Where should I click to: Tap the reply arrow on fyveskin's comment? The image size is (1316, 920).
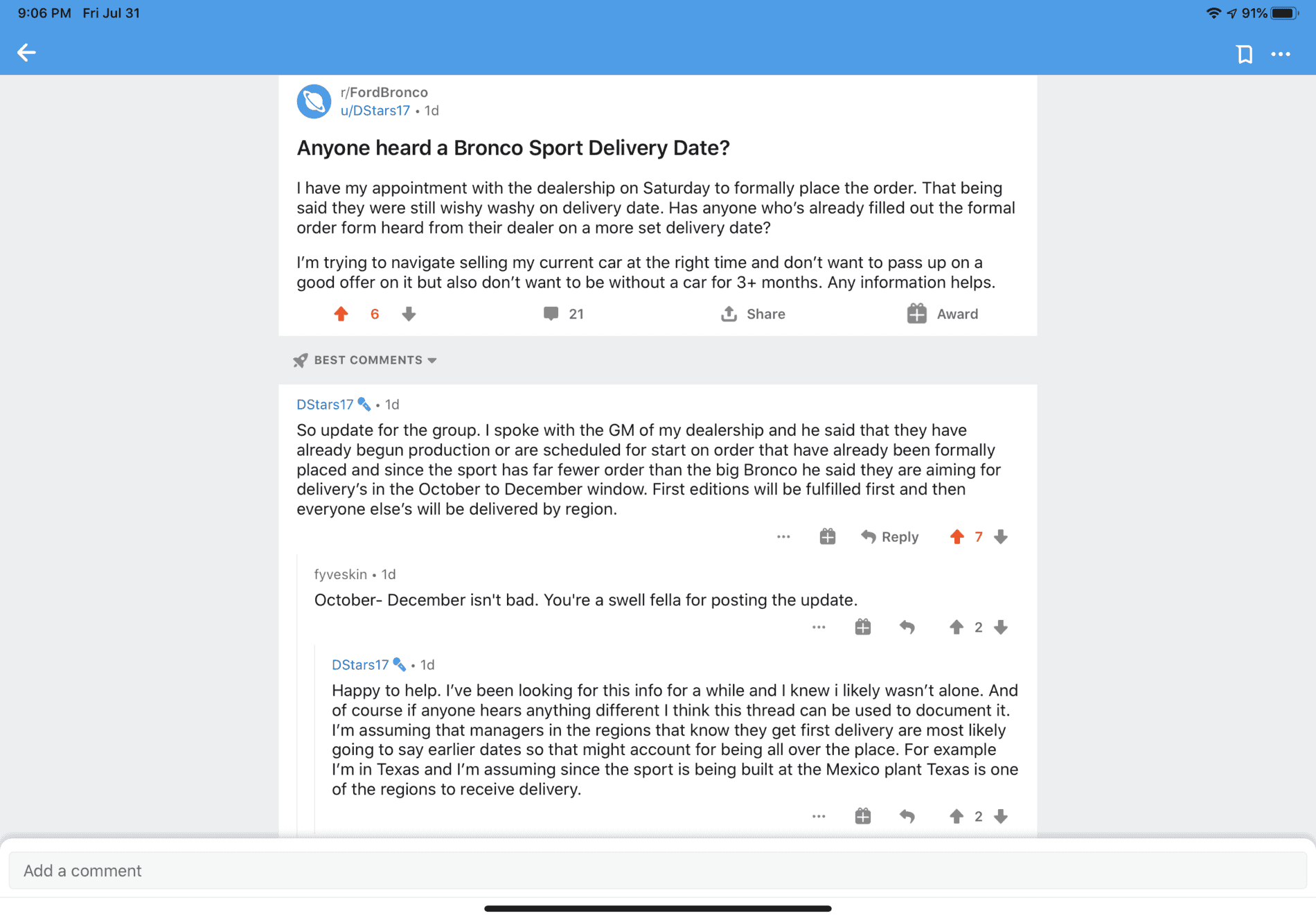coord(907,627)
